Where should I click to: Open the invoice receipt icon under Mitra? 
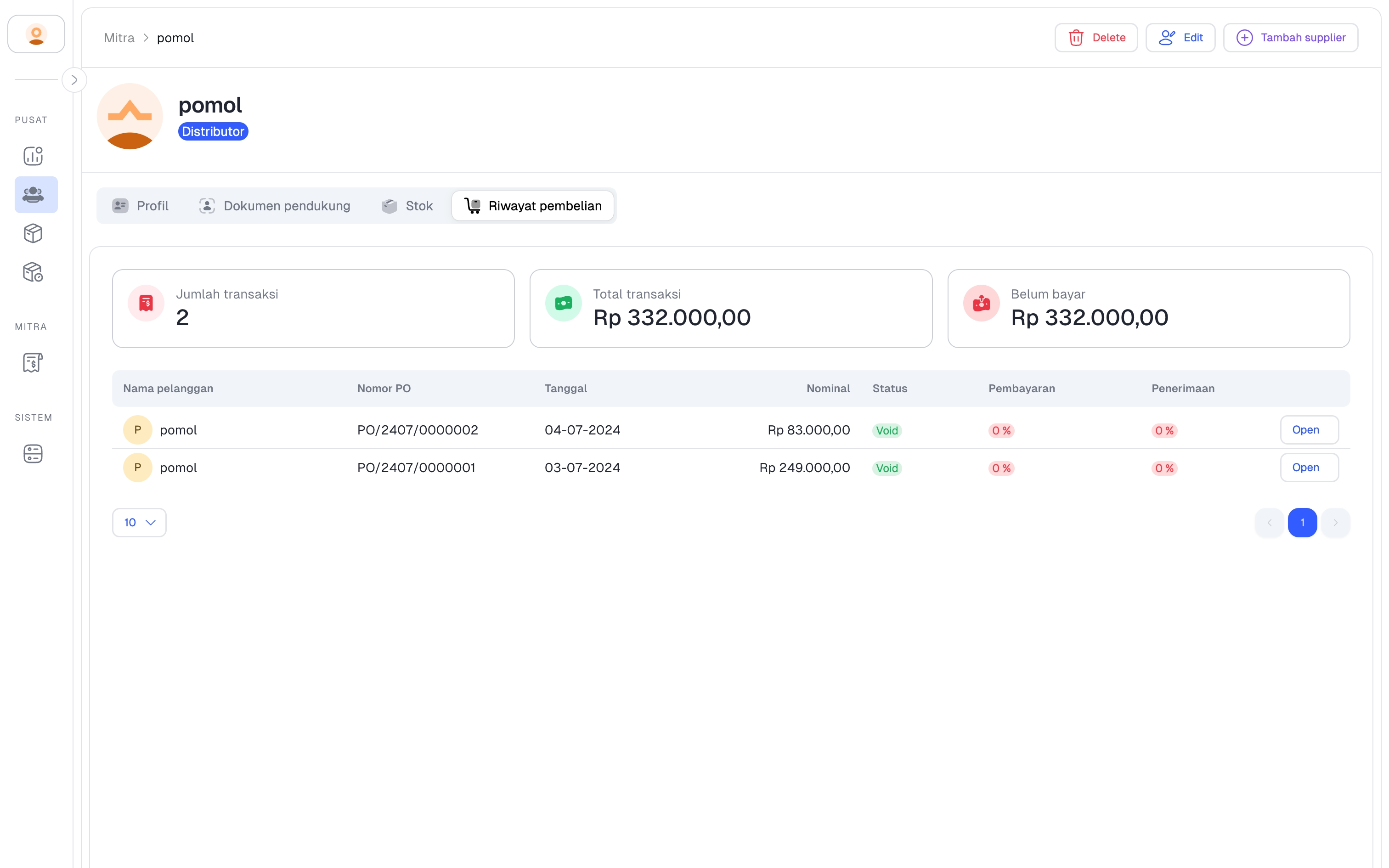(33, 362)
